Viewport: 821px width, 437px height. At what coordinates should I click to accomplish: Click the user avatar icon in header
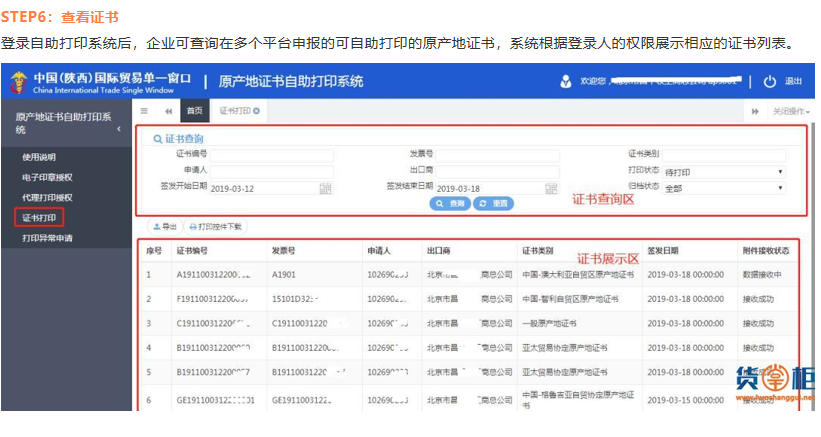point(567,81)
